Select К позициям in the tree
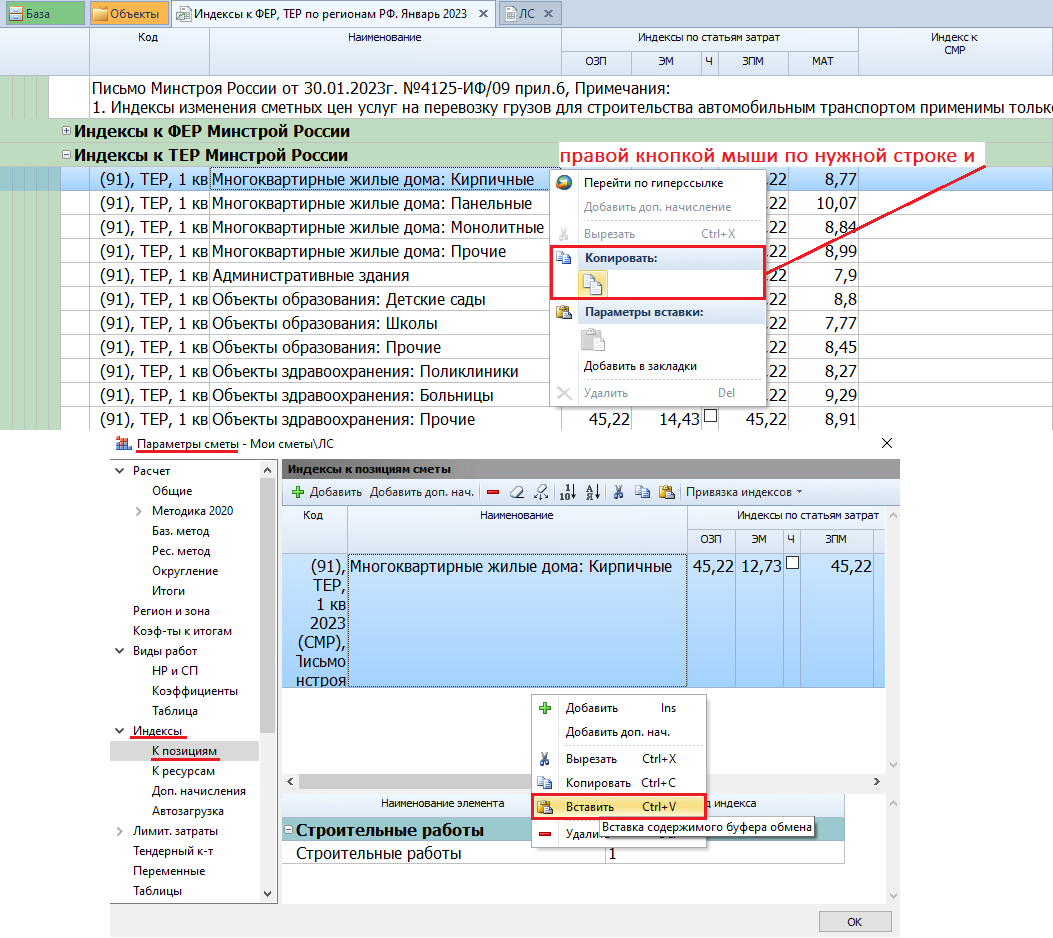Image resolution: width=1053 pixels, height=938 pixels. coord(184,751)
